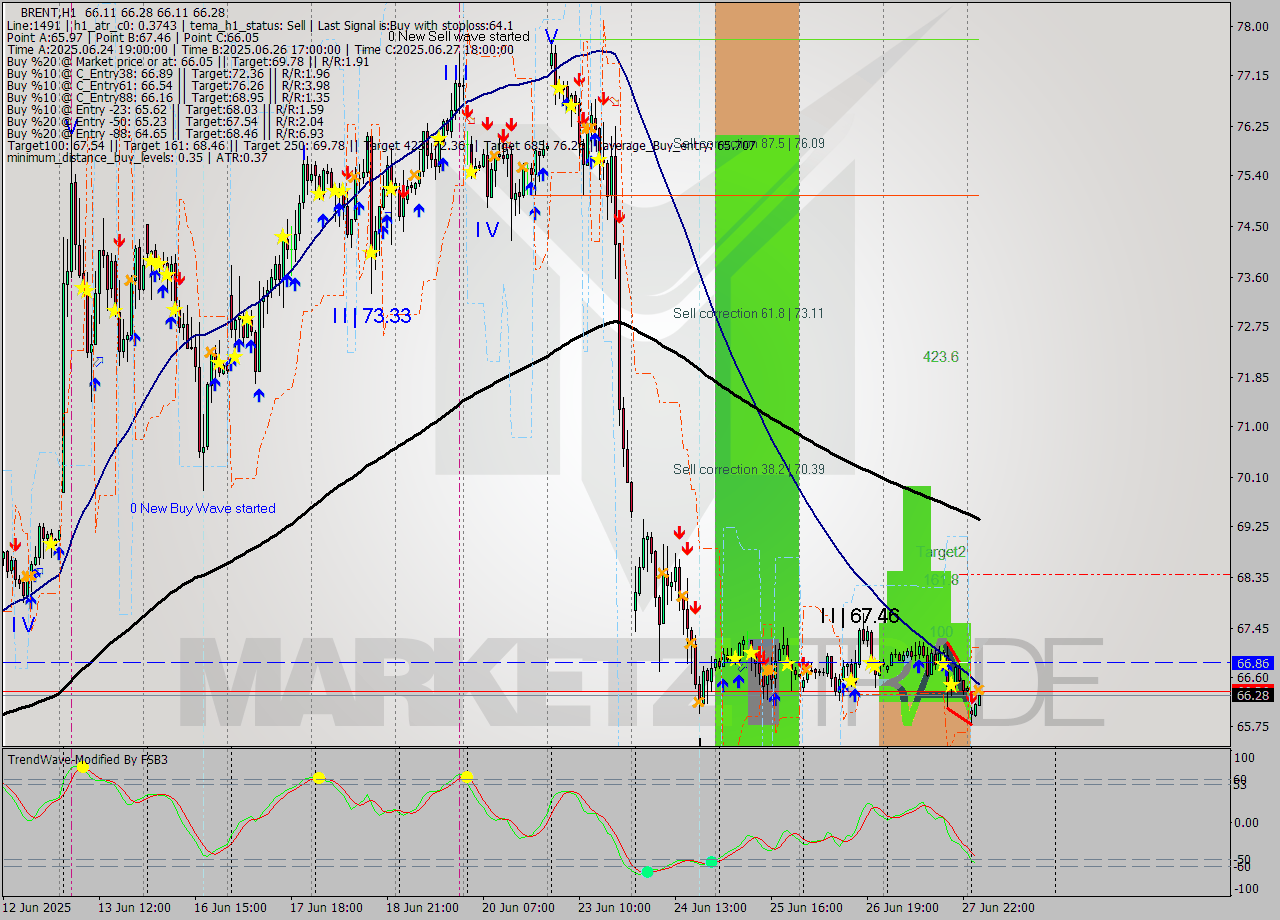Click the 'II | 67.46' wave label

[x=858, y=616]
